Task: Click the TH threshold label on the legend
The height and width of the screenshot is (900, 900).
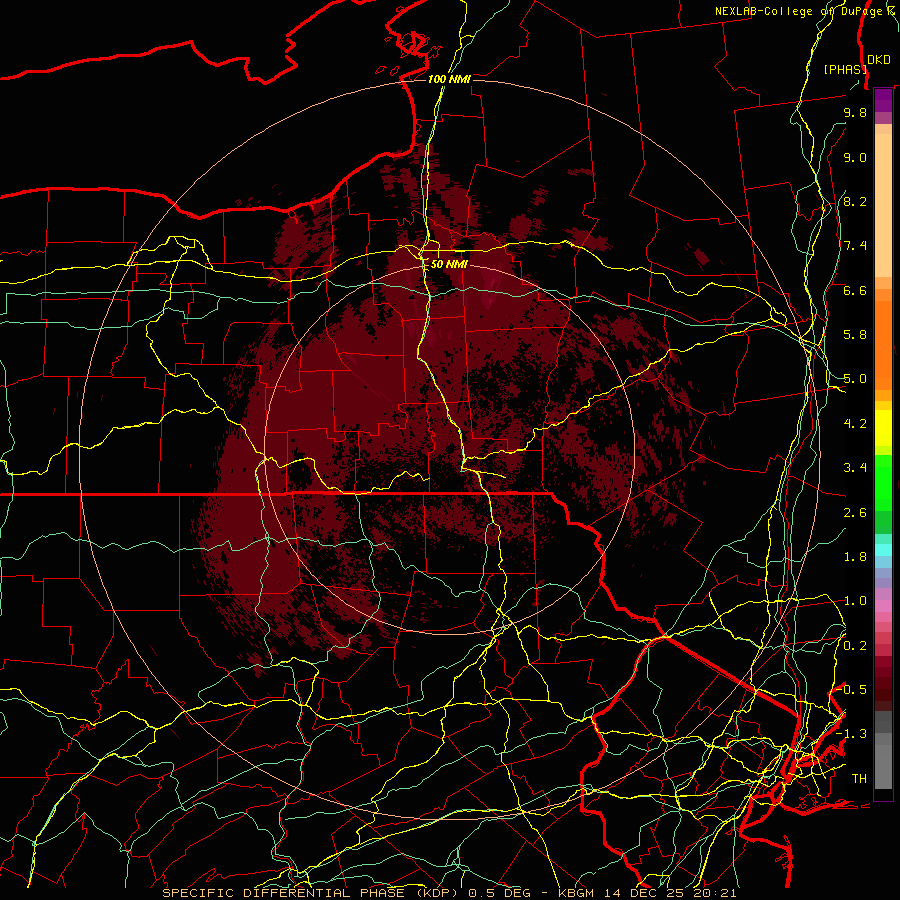Action: 859,779
